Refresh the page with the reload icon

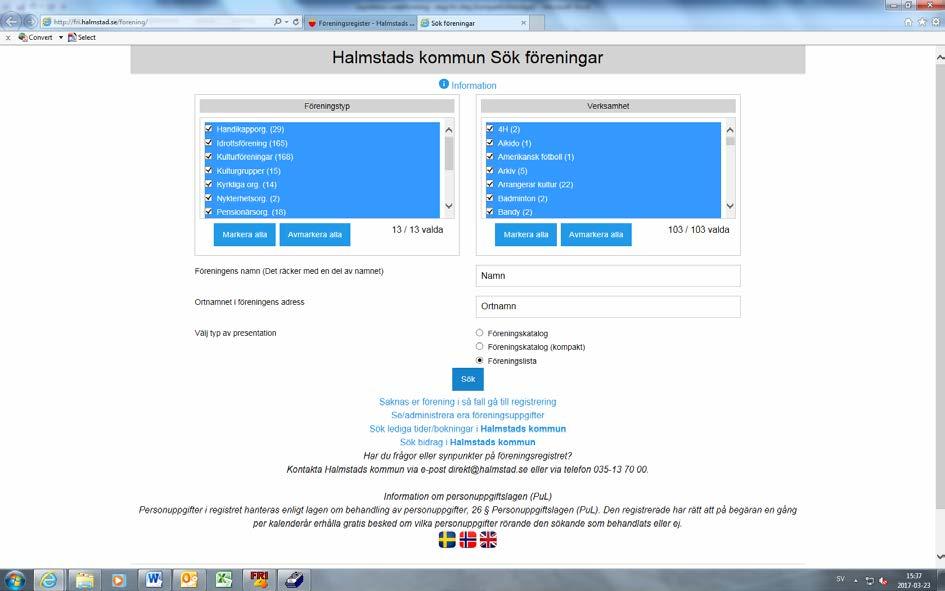(296, 22)
